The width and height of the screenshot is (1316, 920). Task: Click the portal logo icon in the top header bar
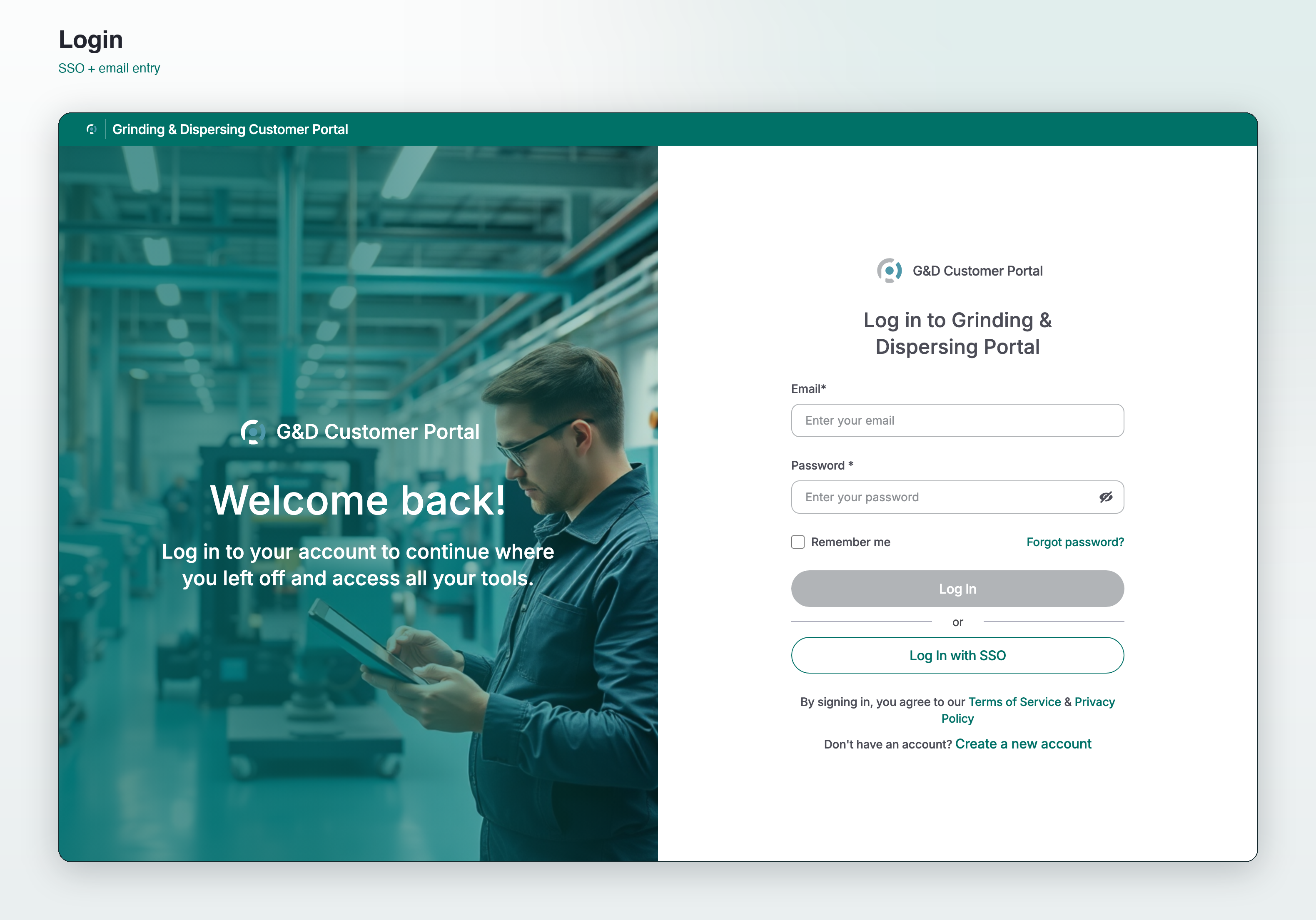[x=92, y=129]
